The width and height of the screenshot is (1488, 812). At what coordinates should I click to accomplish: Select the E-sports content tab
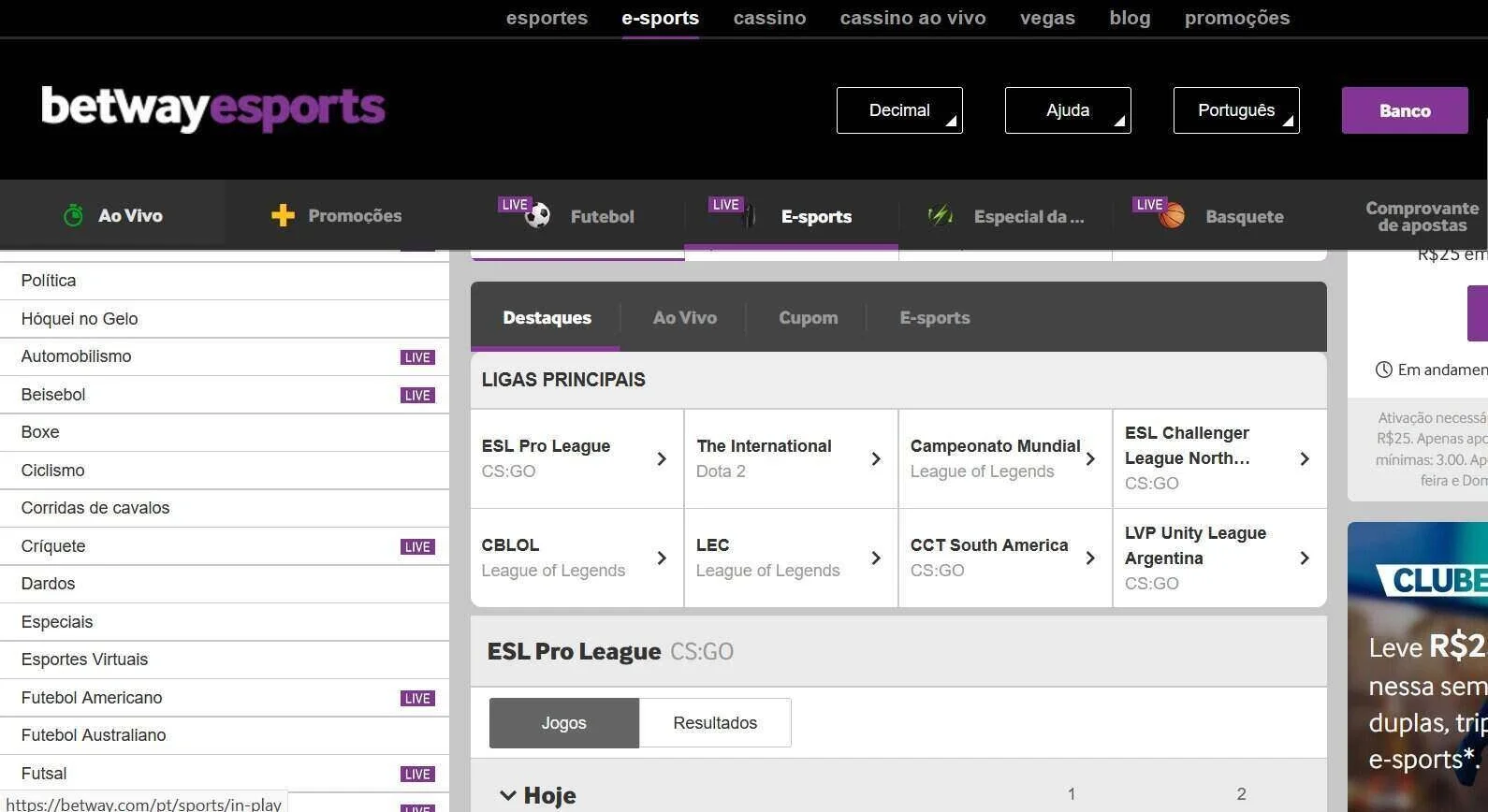pos(935,317)
